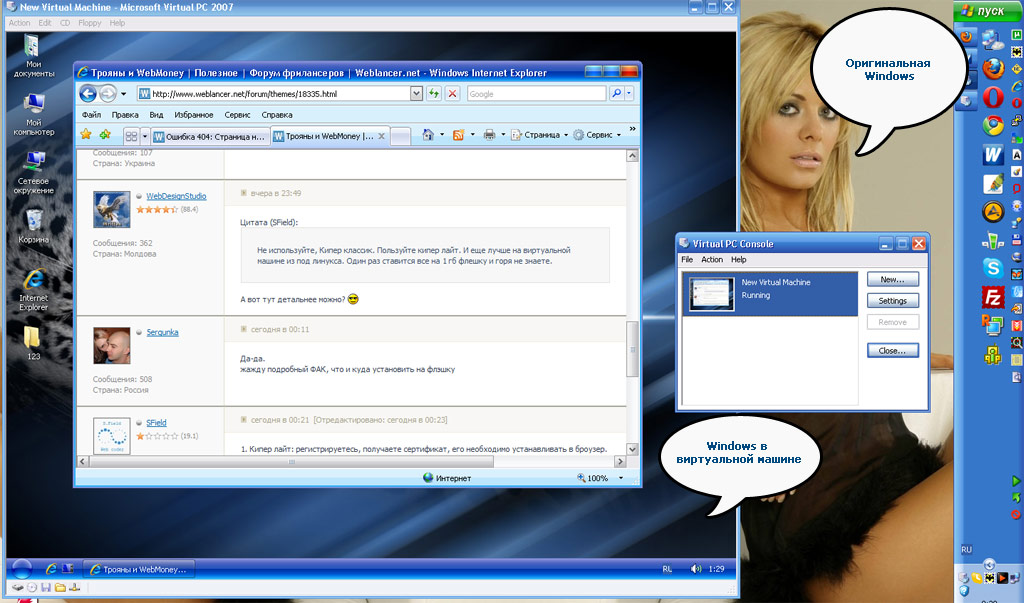Select New Virtual Machine thumbnail in console list
The image size is (1024, 603).
(712, 294)
